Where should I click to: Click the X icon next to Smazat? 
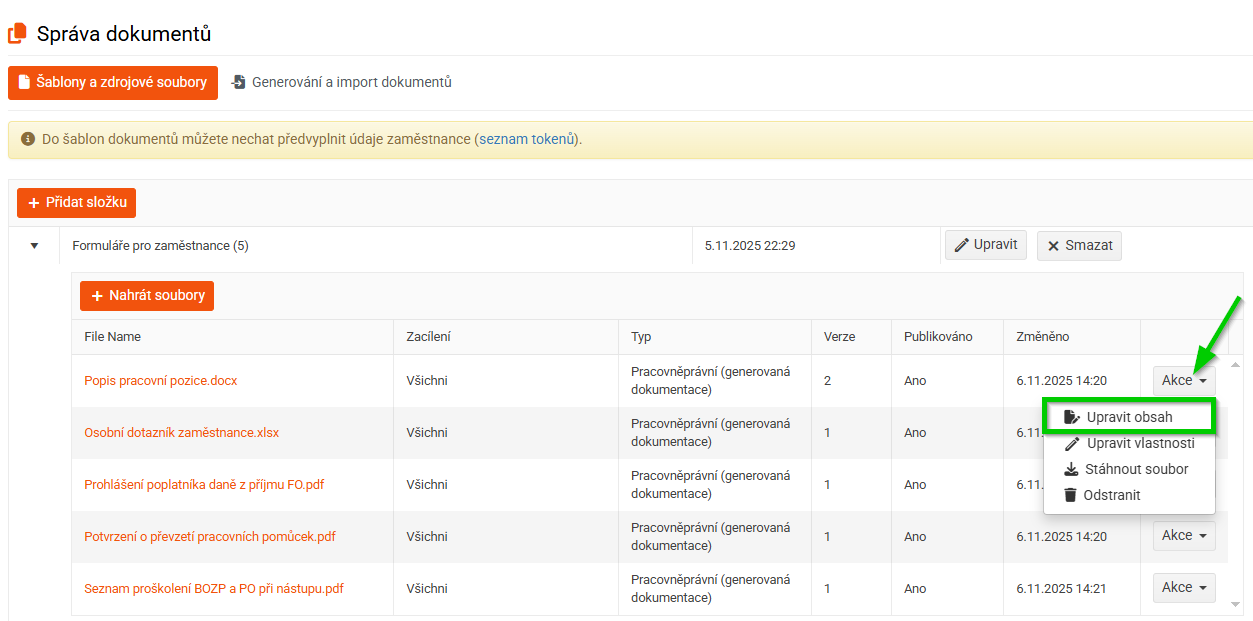(x=1053, y=246)
